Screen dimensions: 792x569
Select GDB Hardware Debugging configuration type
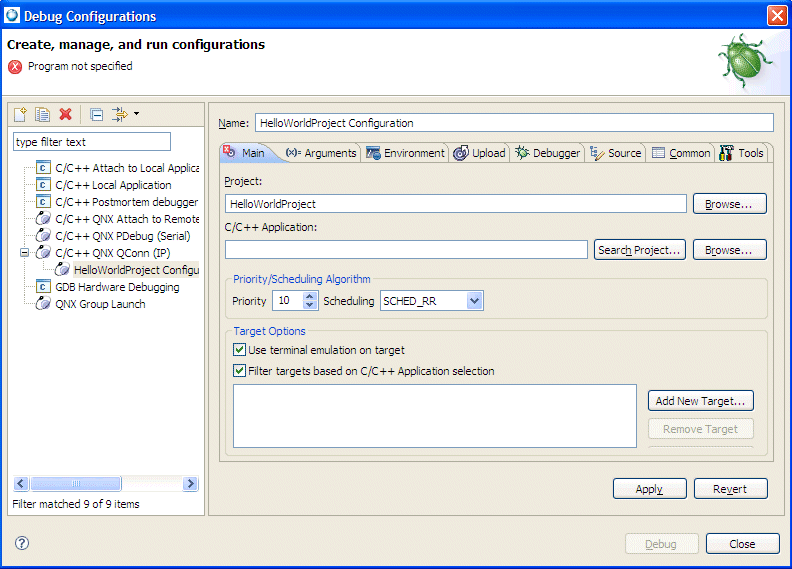pyautogui.click(x=116, y=287)
